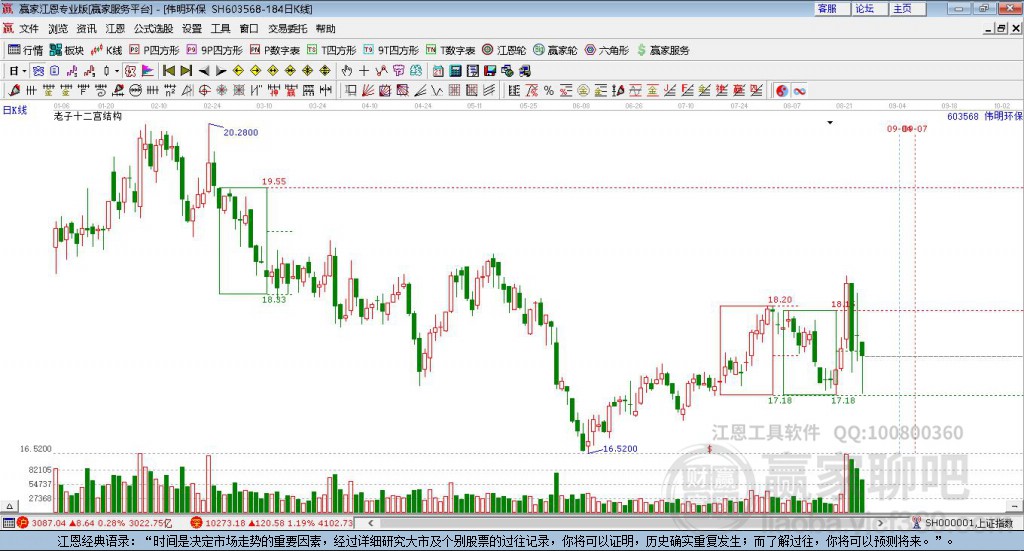The height and width of the screenshot is (551, 1024).
Task: Open the calendar icon in toolbar
Action: [438, 71]
